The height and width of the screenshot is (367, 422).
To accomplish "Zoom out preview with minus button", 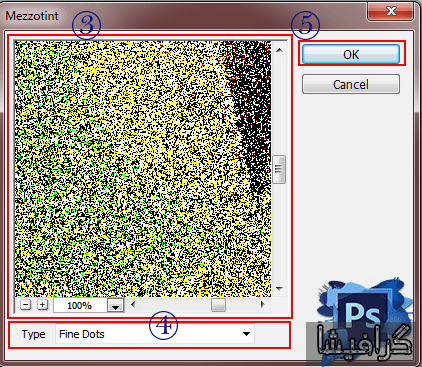I will [26, 305].
